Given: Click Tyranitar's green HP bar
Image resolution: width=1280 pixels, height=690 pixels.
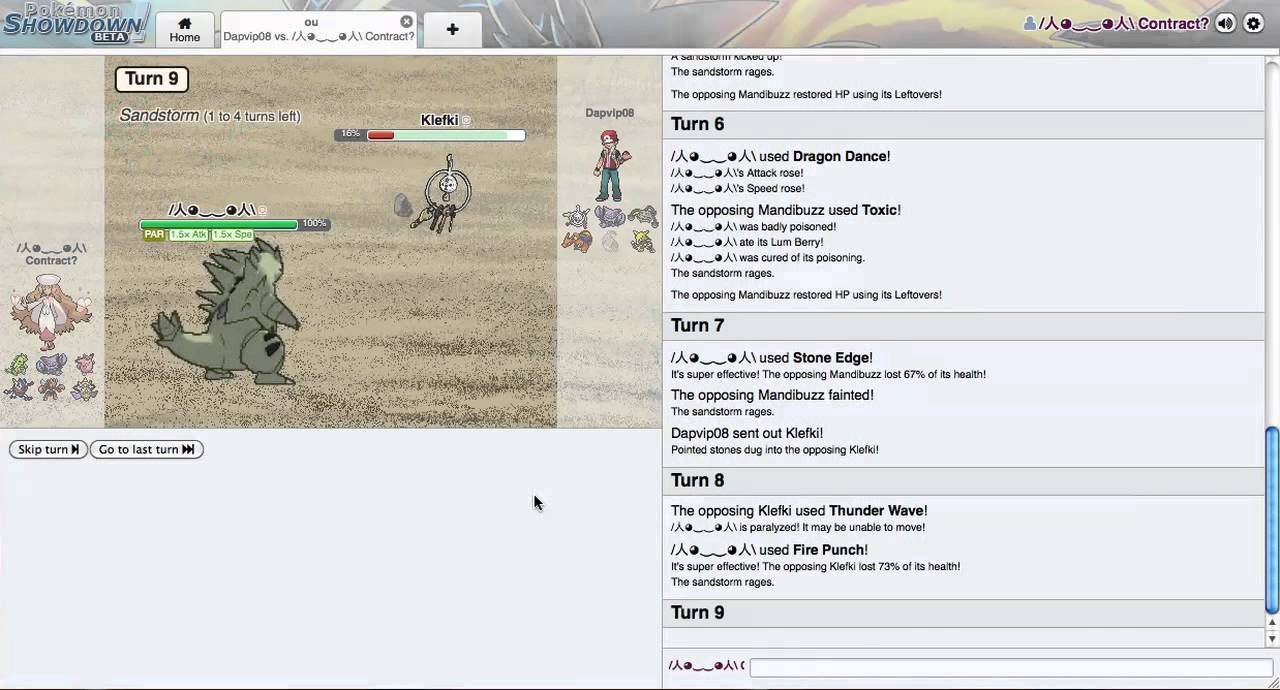Looking at the screenshot, I should point(219,224).
